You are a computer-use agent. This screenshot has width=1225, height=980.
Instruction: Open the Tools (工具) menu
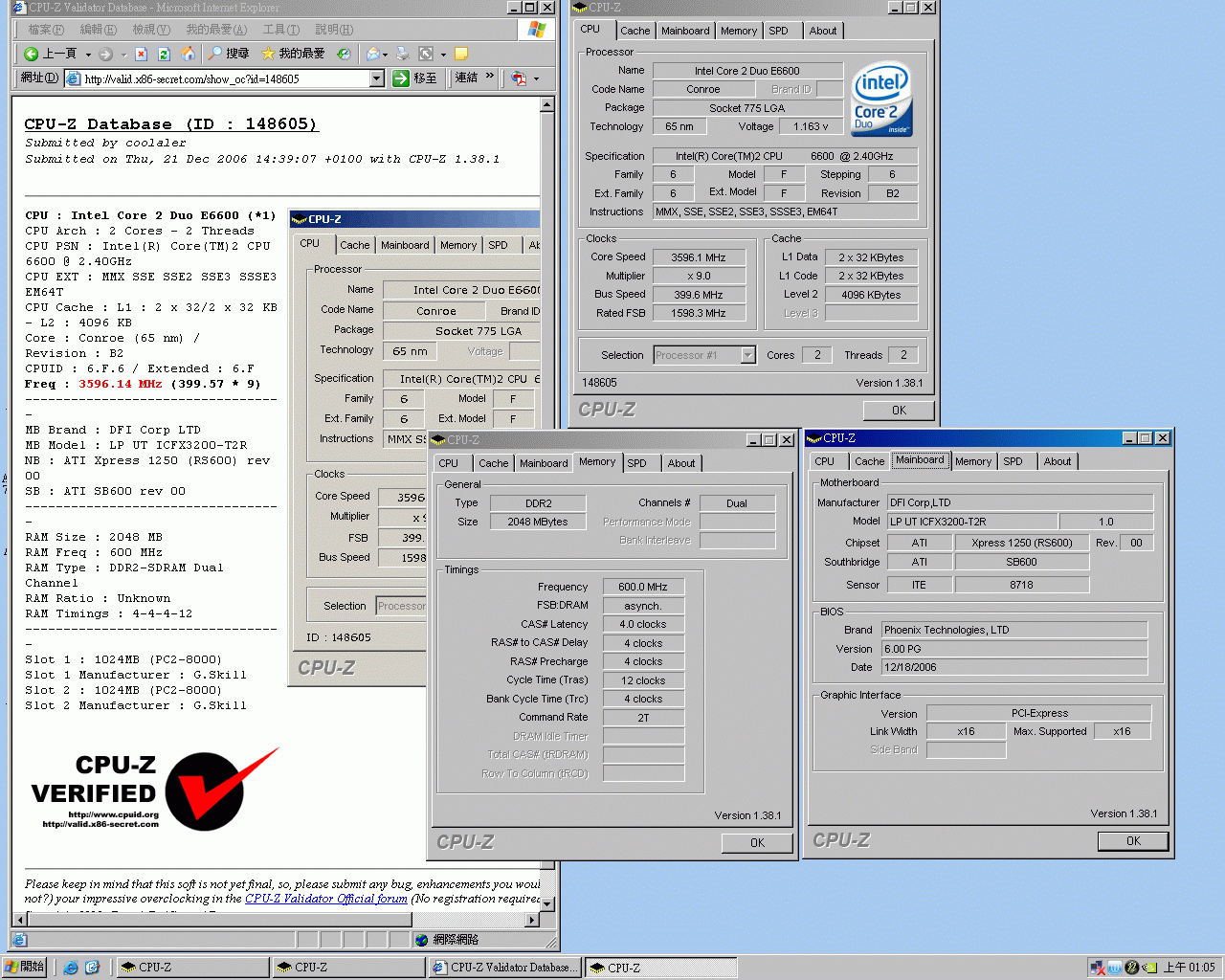280,30
